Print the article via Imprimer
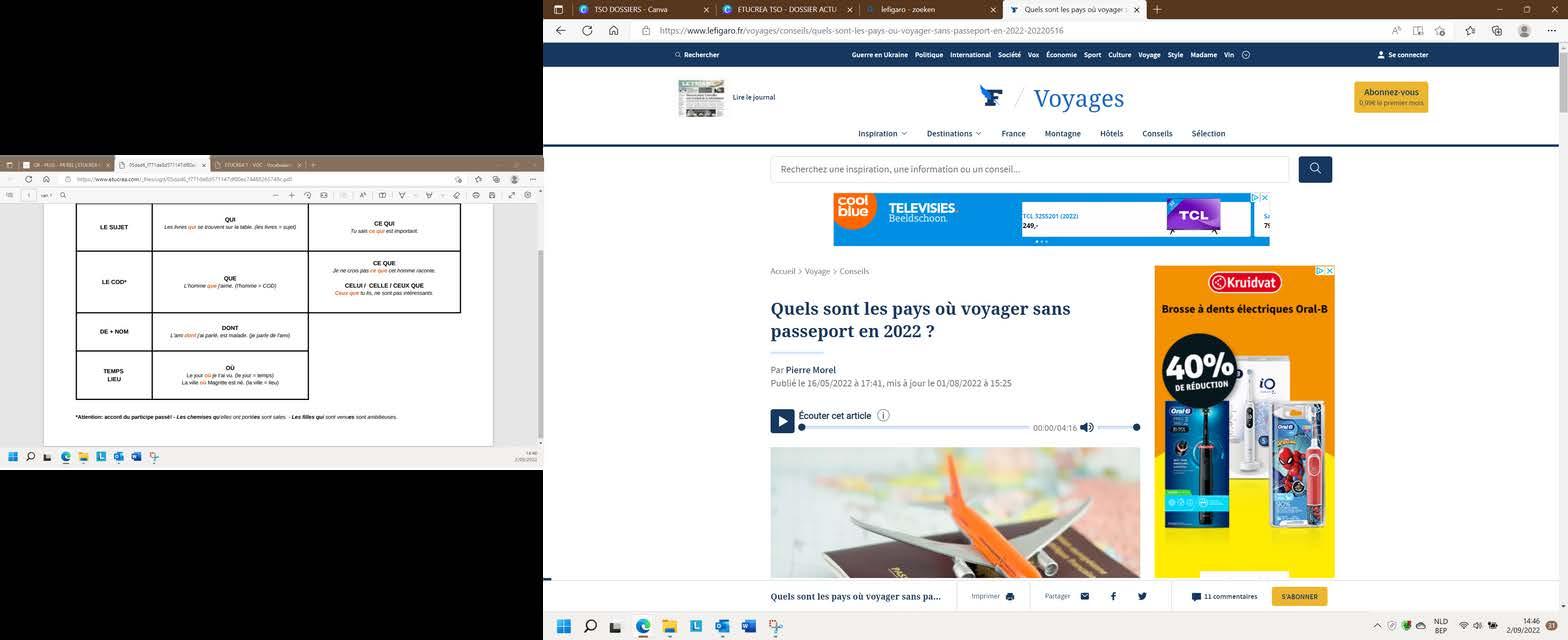Screen dimensions: 1568x640 pyautogui.click(x=992, y=596)
